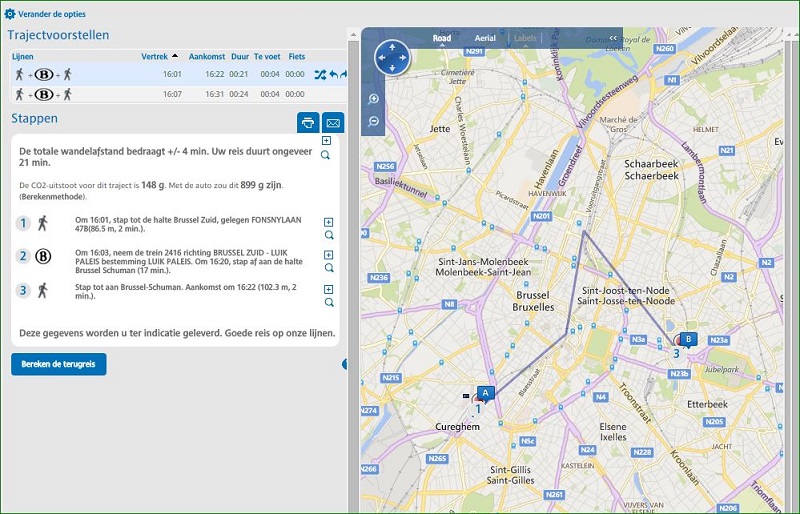
Task: Click the Bereken de terugreis button
Action: point(58,364)
